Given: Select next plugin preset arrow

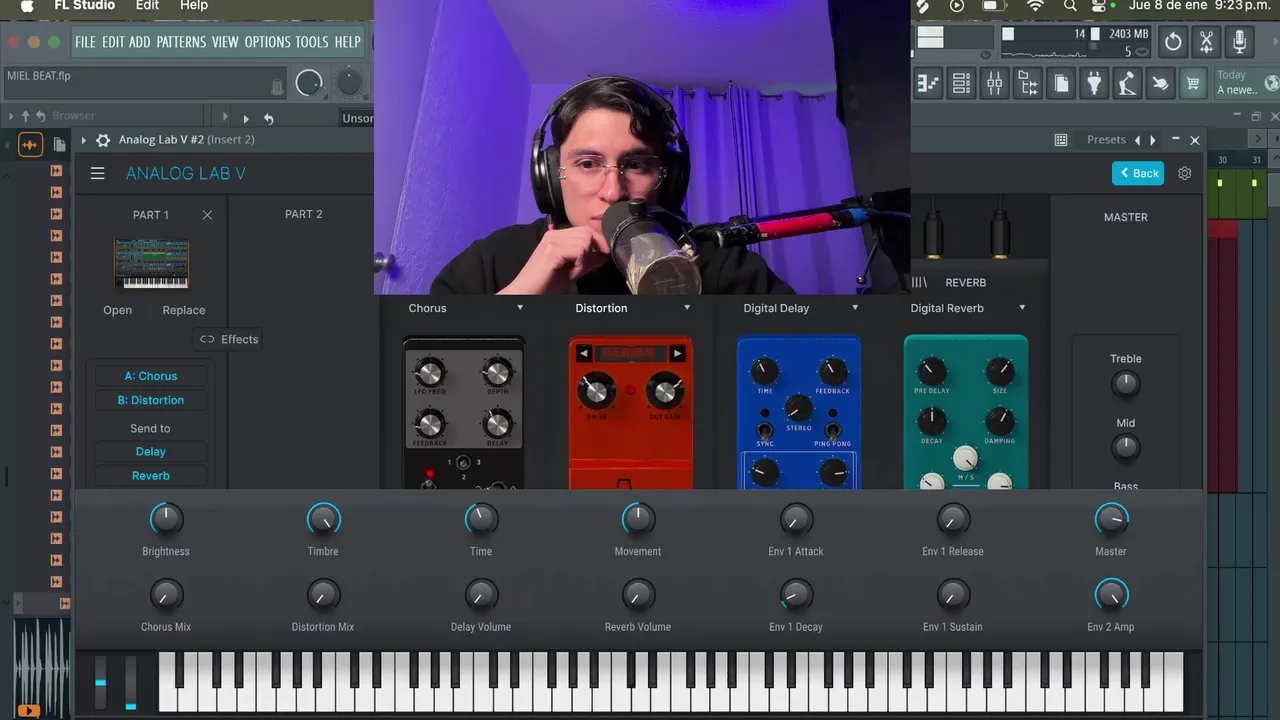Looking at the screenshot, I should (x=1153, y=140).
